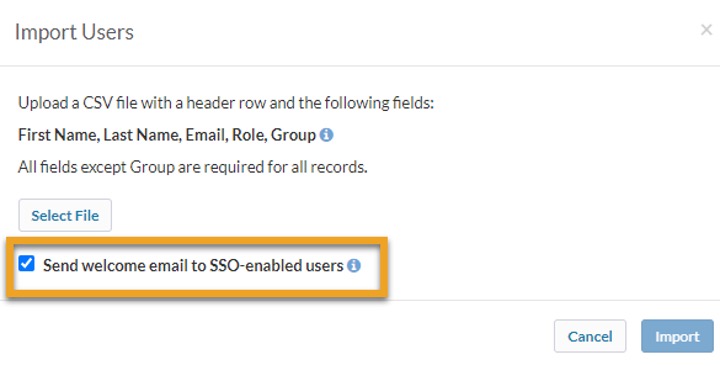Click the info icon beside Group field list
The image size is (720, 366).
tap(326, 135)
